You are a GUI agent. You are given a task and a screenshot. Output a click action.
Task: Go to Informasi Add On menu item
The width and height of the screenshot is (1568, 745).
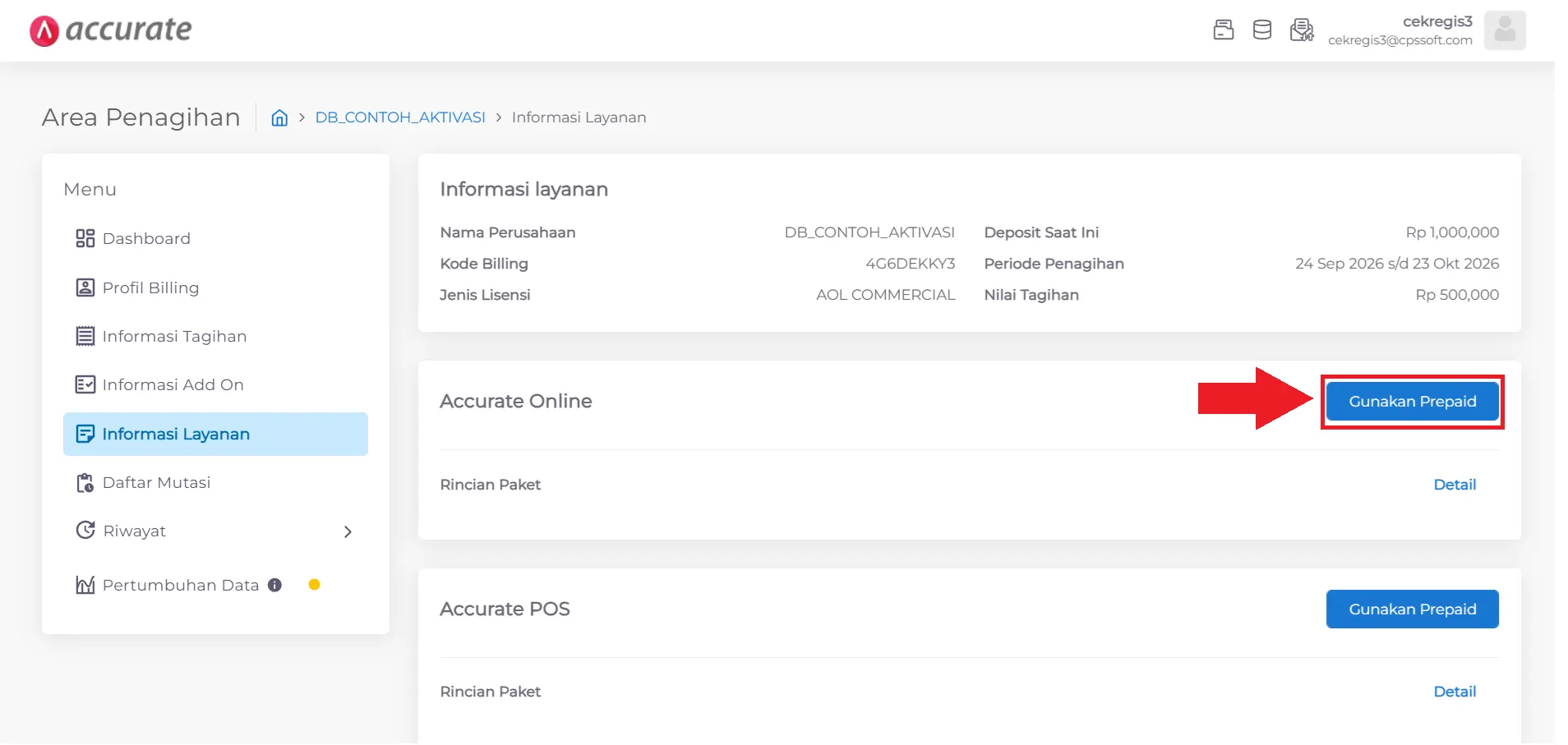[x=215, y=384]
